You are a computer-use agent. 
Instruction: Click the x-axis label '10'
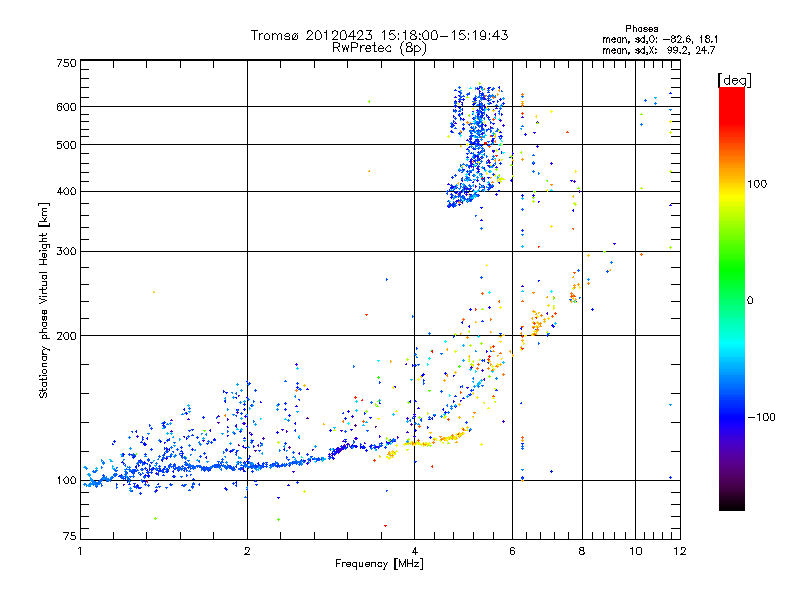coord(635,551)
